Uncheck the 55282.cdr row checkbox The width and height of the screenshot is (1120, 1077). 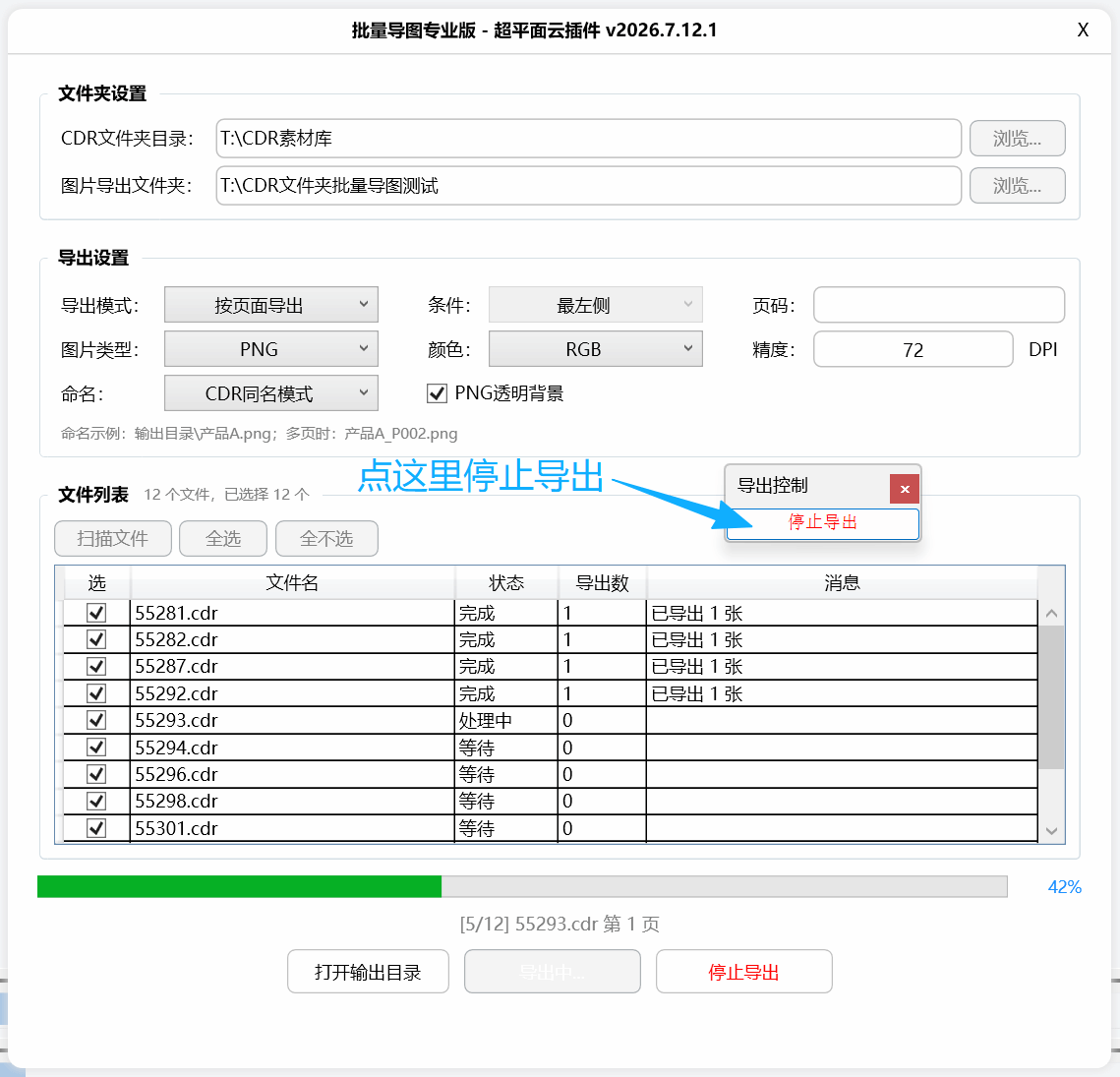click(x=96, y=639)
